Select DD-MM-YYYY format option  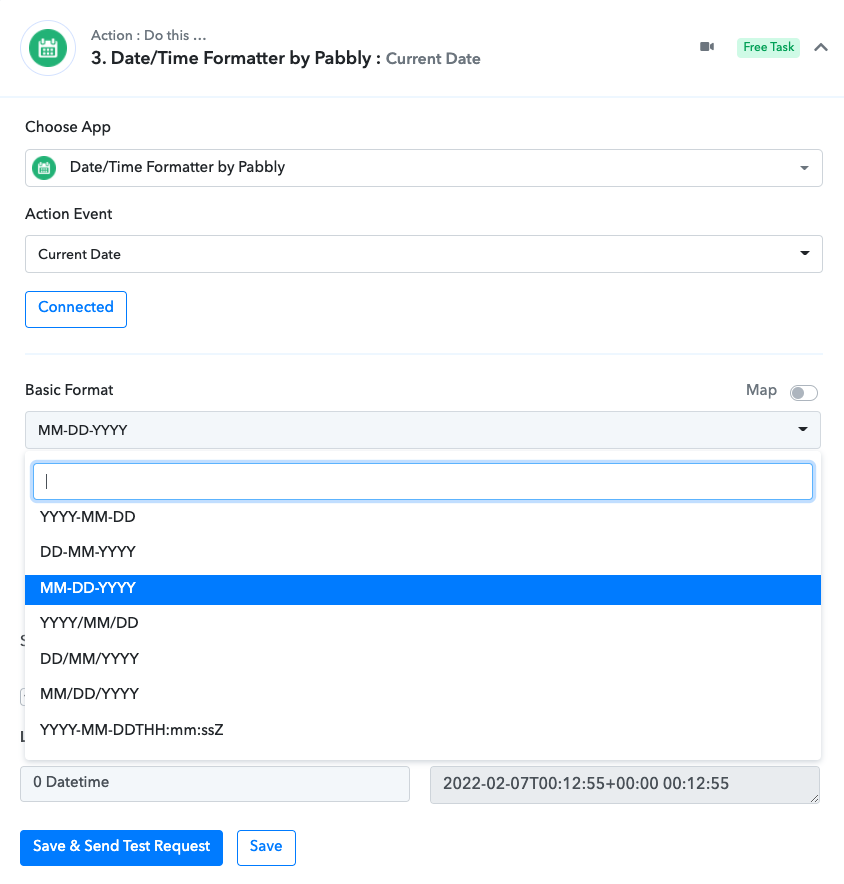[423, 552]
